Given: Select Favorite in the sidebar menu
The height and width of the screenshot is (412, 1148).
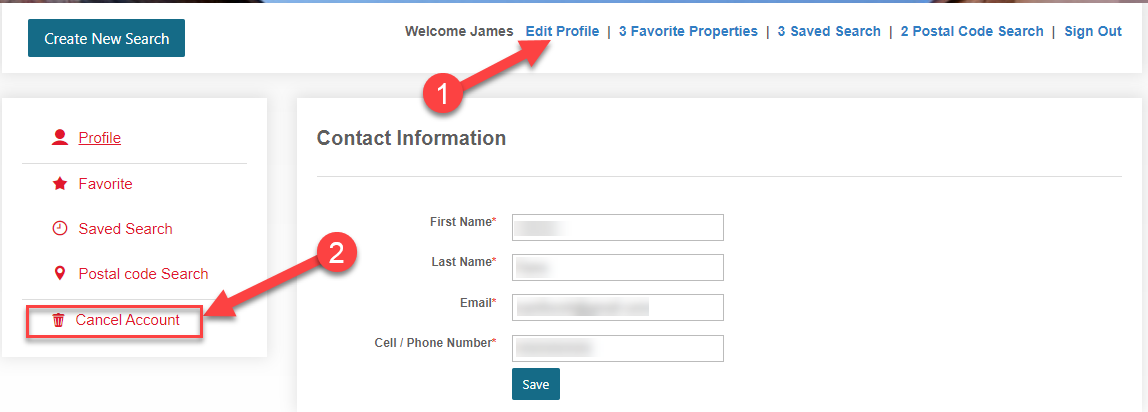Looking at the screenshot, I should tap(105, 184).
